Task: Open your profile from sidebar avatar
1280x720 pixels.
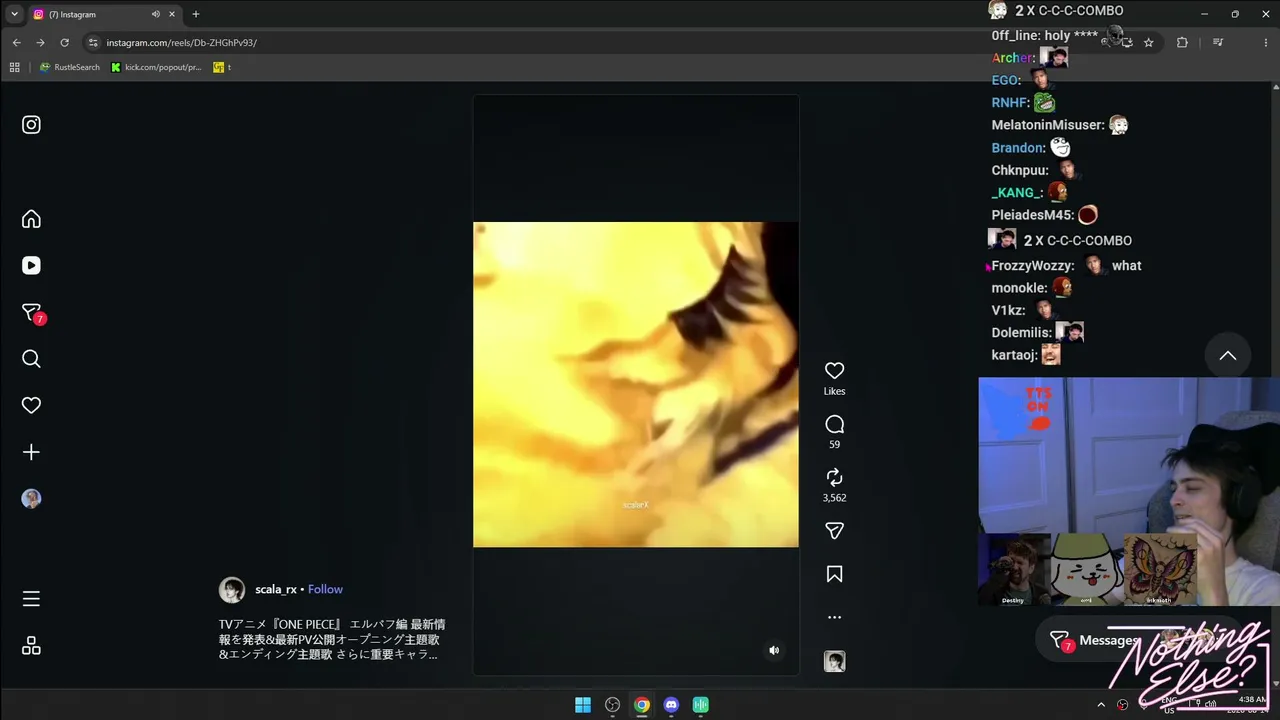Action: pyautogui.click(x=31, y=499)
